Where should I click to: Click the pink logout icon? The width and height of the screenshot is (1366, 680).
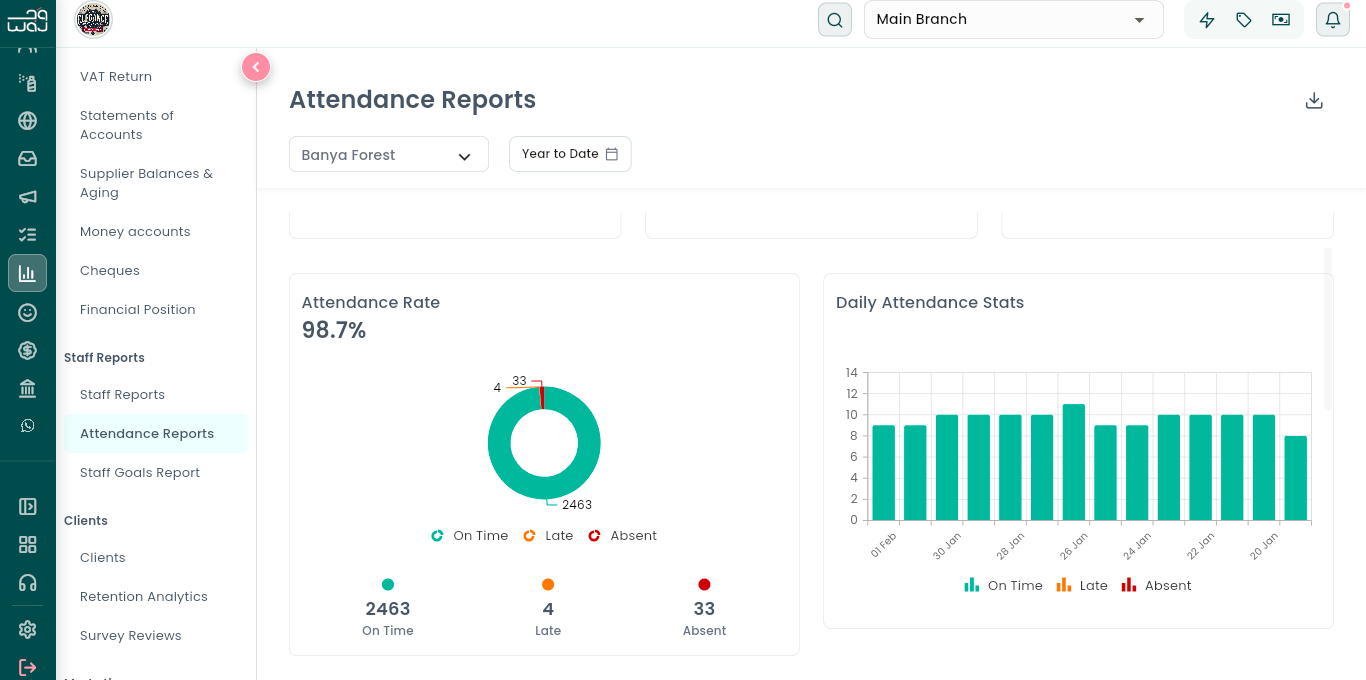(x=28, y=667)
